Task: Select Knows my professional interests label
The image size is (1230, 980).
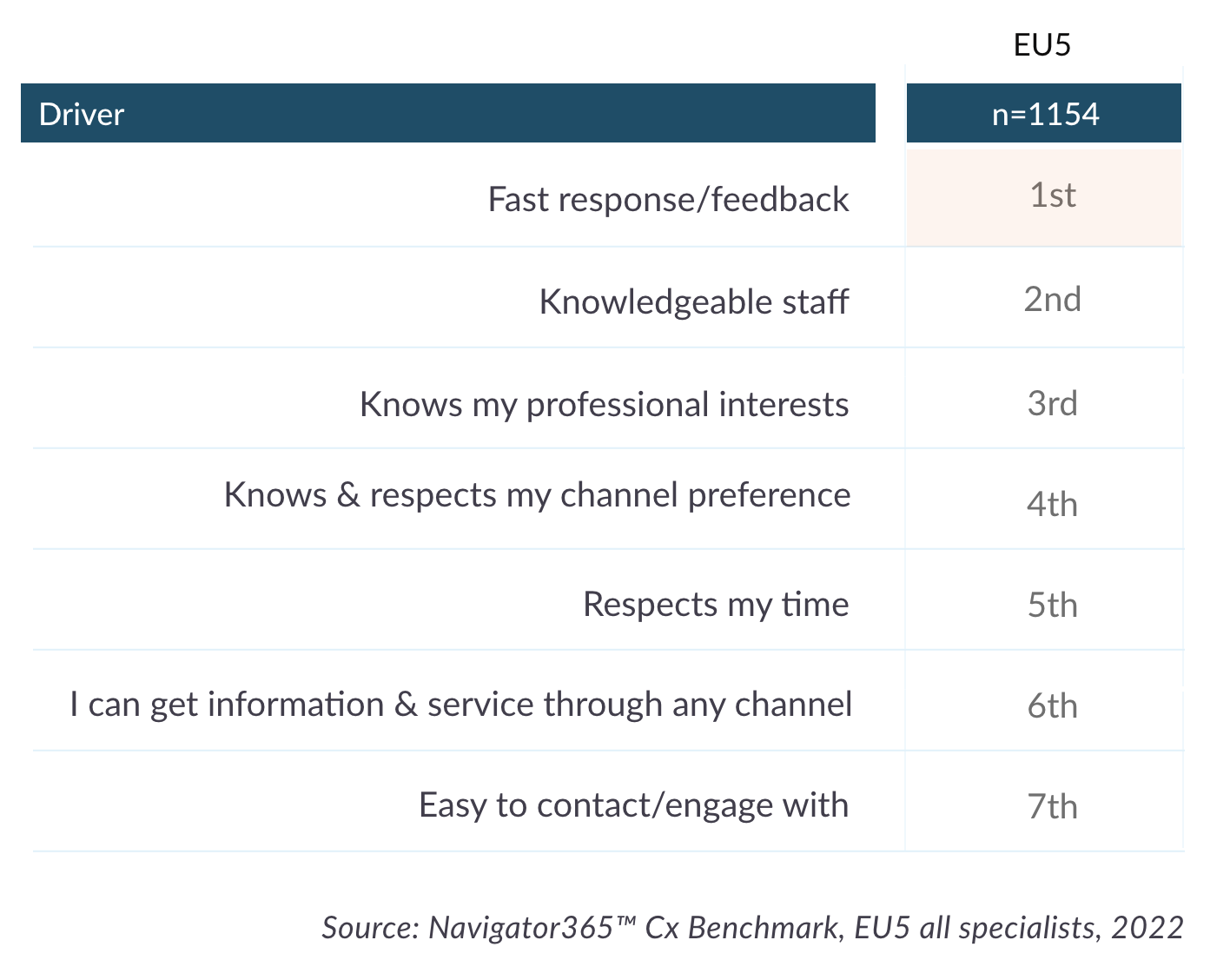Action: pos(604,405)
